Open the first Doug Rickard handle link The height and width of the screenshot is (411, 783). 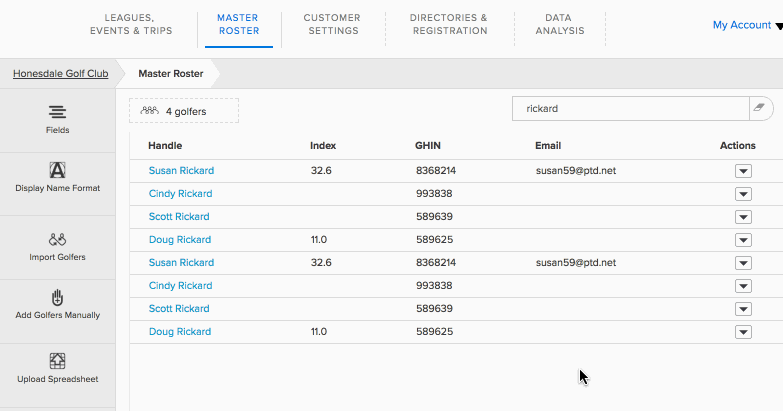(180, 239)
